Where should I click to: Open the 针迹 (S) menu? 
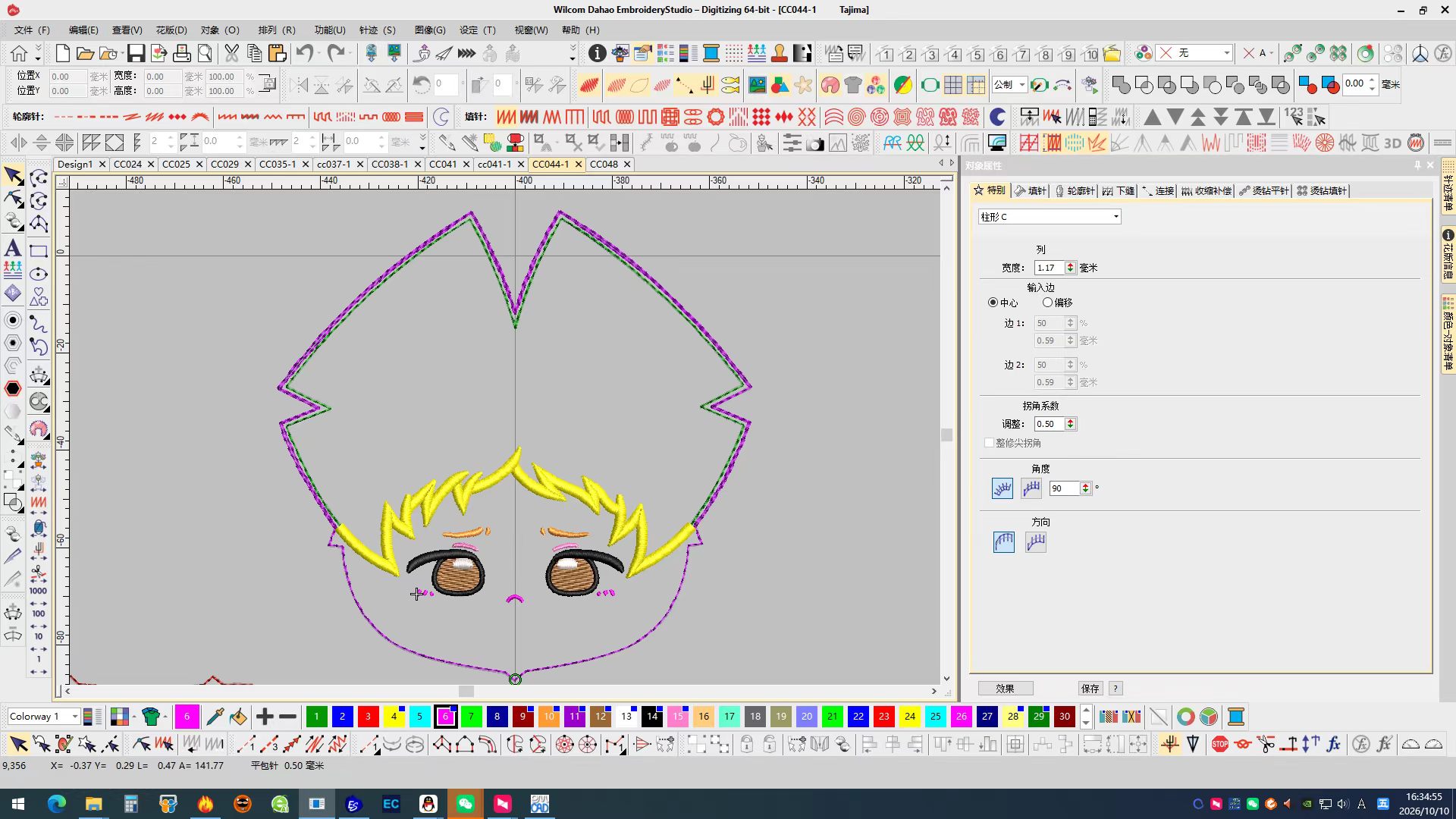pyautogui.click(x=378, y=30)
